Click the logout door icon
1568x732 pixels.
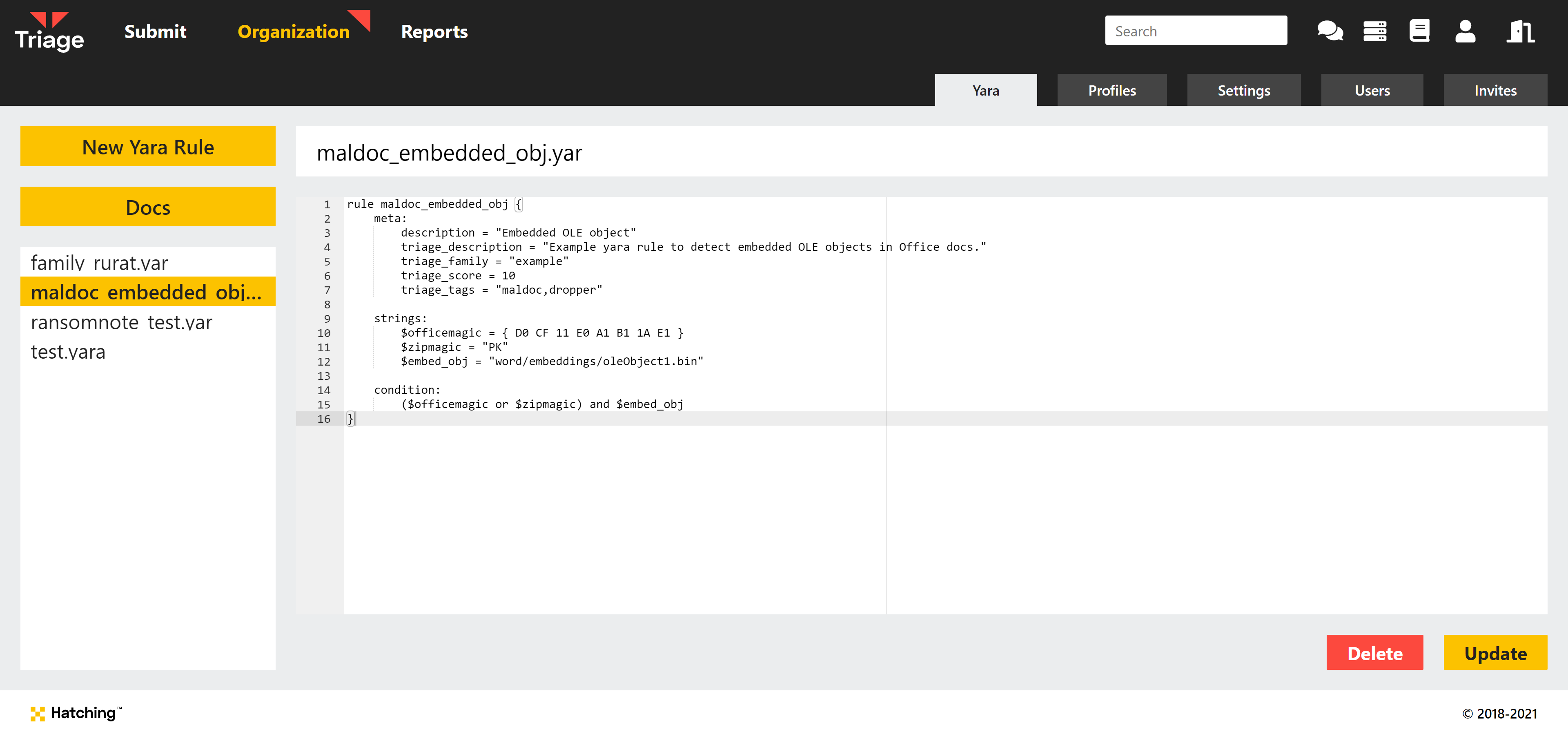pos(1520,31)
